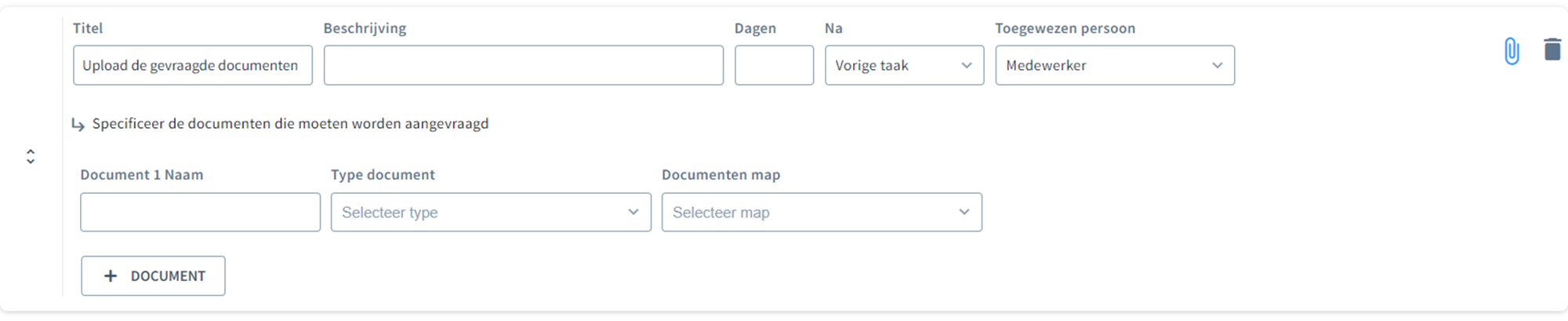Click the 'Document 1 Naam' text field
Screen dimensions: 1568x321
click(200, 212)
